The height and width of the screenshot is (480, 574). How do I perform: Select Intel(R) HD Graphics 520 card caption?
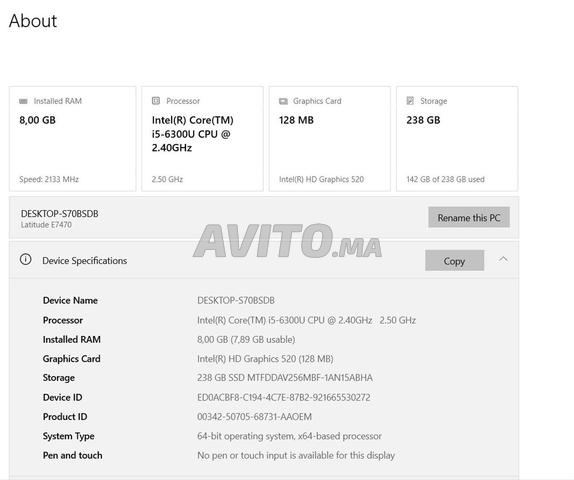tap(321, 179)
